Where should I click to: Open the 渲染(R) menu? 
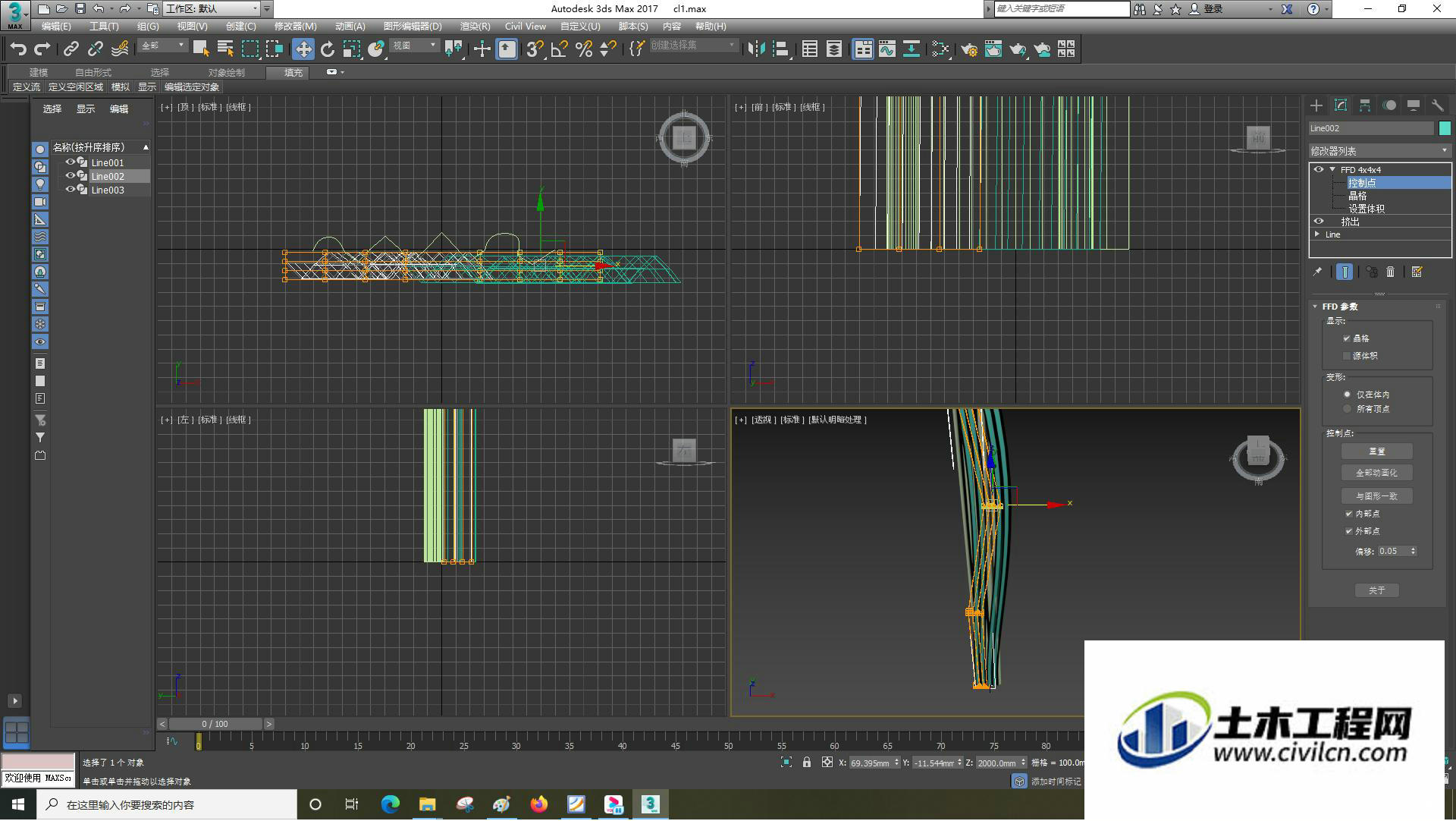point(475,27)
